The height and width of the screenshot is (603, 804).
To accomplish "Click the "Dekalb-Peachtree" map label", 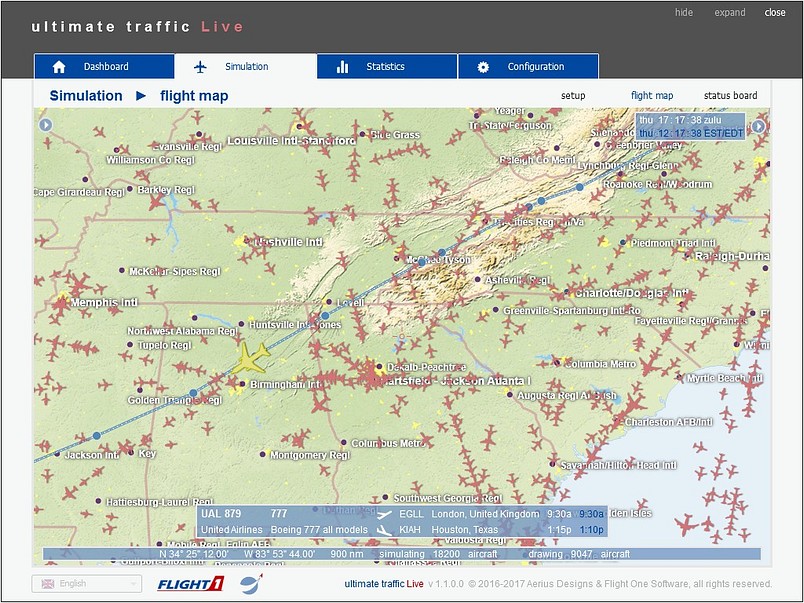I will (x=427, y=367).
